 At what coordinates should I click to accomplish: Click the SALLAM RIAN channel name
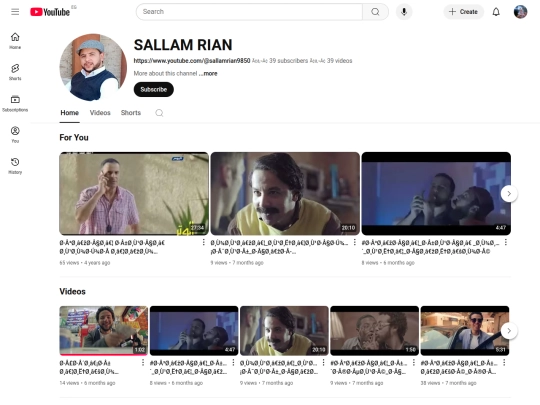(183, 45)
